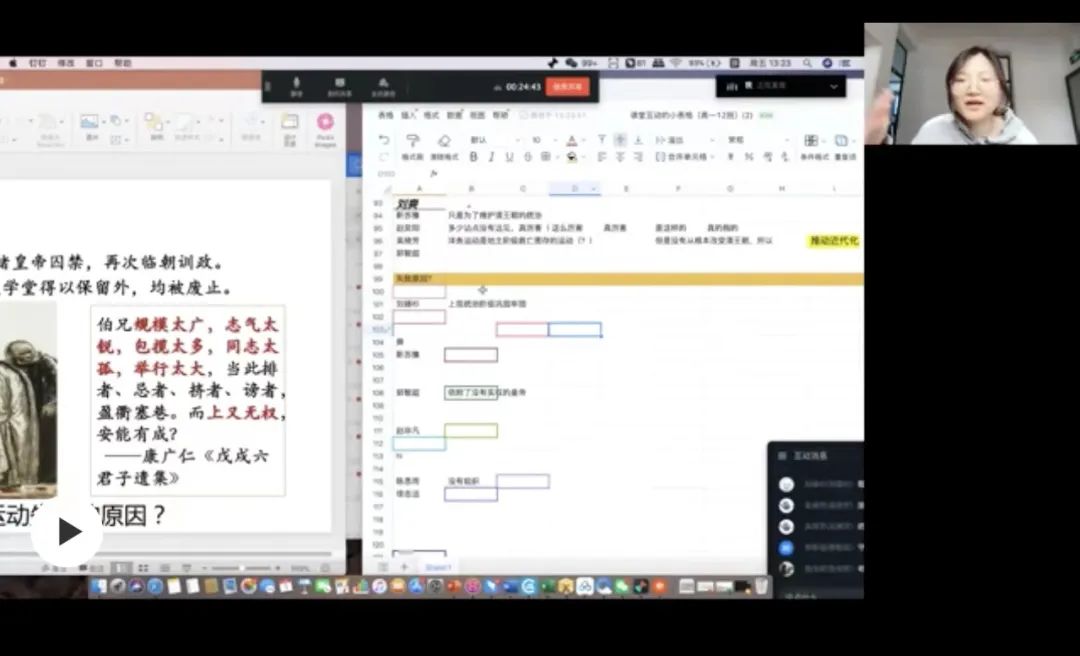Add a new sheet with plus button
The image size is (1080, 656).
[x=404, y=568]
